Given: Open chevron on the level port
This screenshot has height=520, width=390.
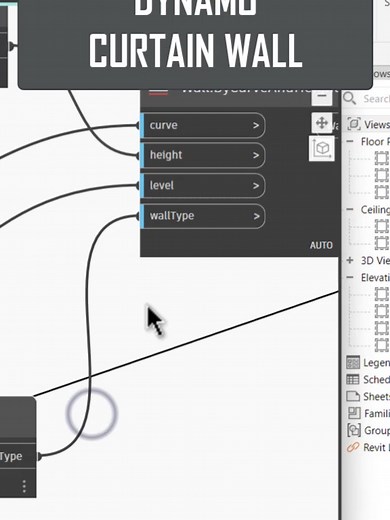Looking at the screenshot, I should [256, 186].
